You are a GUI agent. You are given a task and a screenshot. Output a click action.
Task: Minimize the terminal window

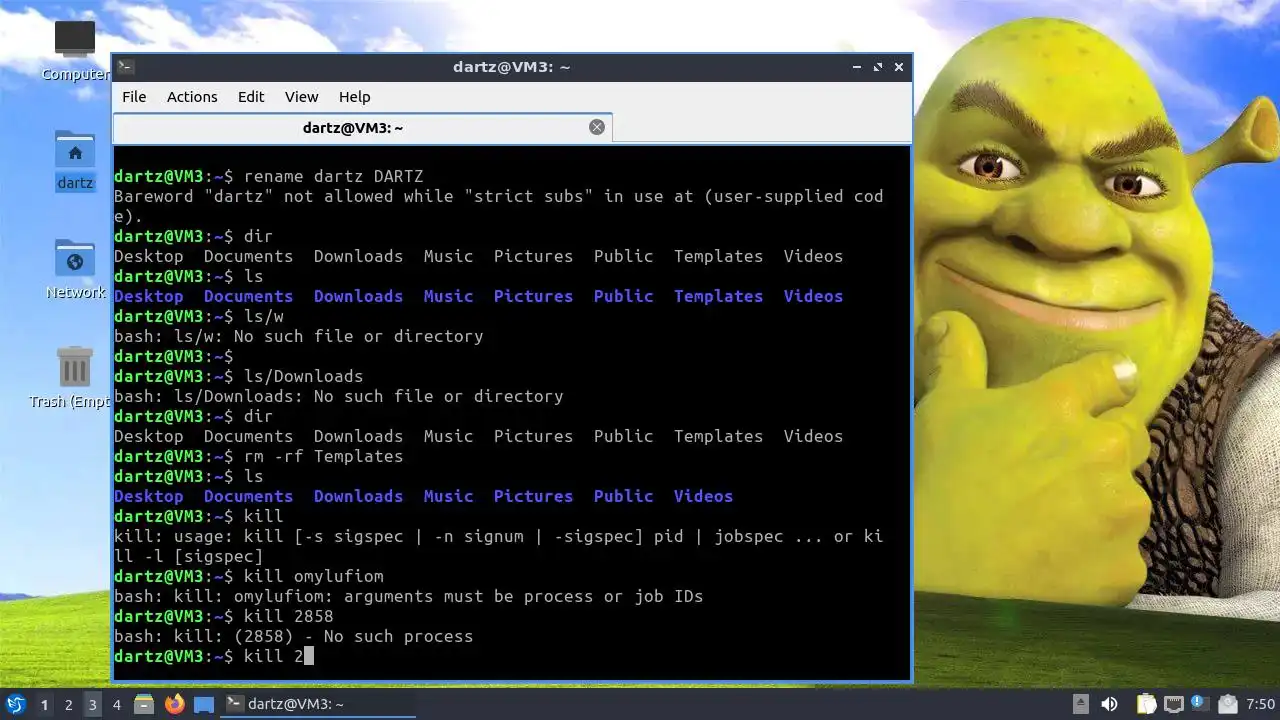[857, 67]
